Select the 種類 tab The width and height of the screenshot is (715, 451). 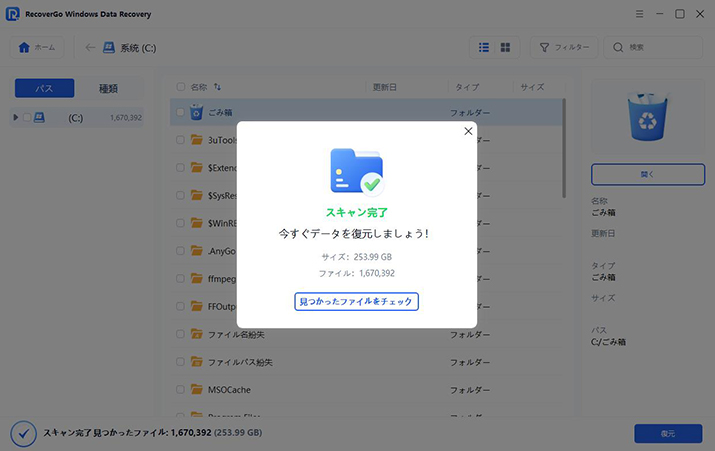(x=109, y=88)
